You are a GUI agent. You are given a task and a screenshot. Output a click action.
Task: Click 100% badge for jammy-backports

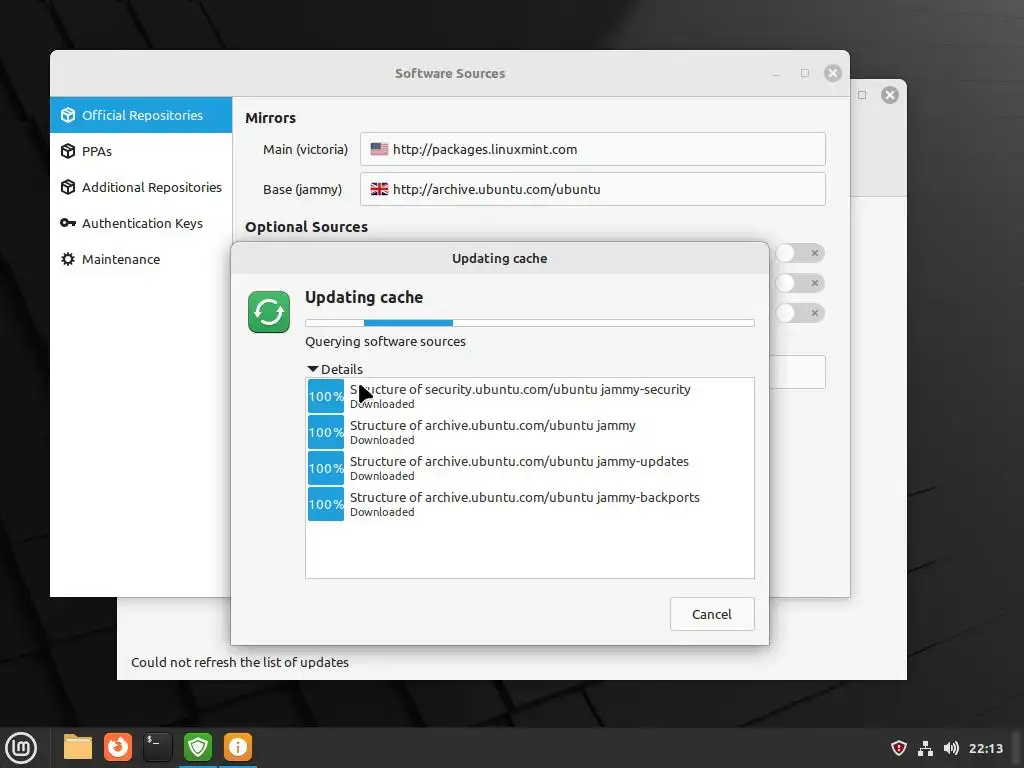tap(326, 504)
